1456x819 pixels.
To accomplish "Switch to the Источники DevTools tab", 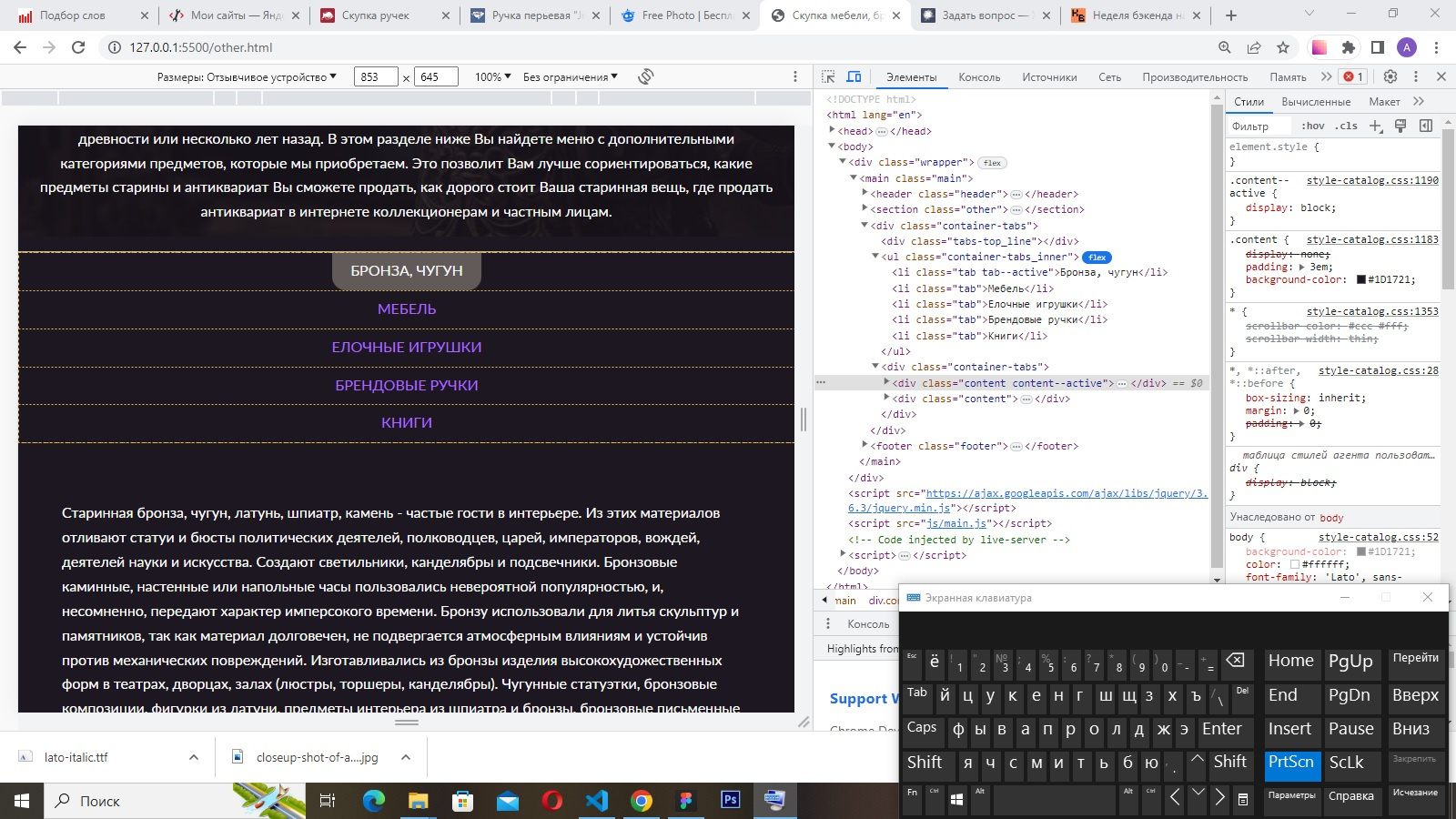I will point(1049,77).
